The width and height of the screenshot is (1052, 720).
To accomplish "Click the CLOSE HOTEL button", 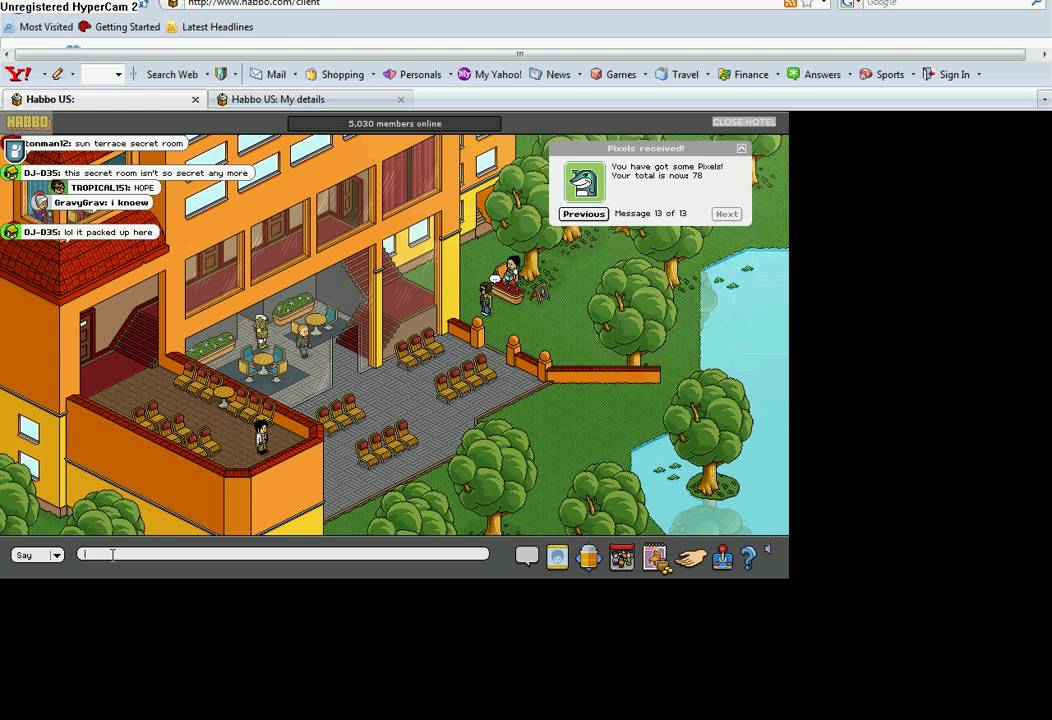I will [x=744, y=121].
